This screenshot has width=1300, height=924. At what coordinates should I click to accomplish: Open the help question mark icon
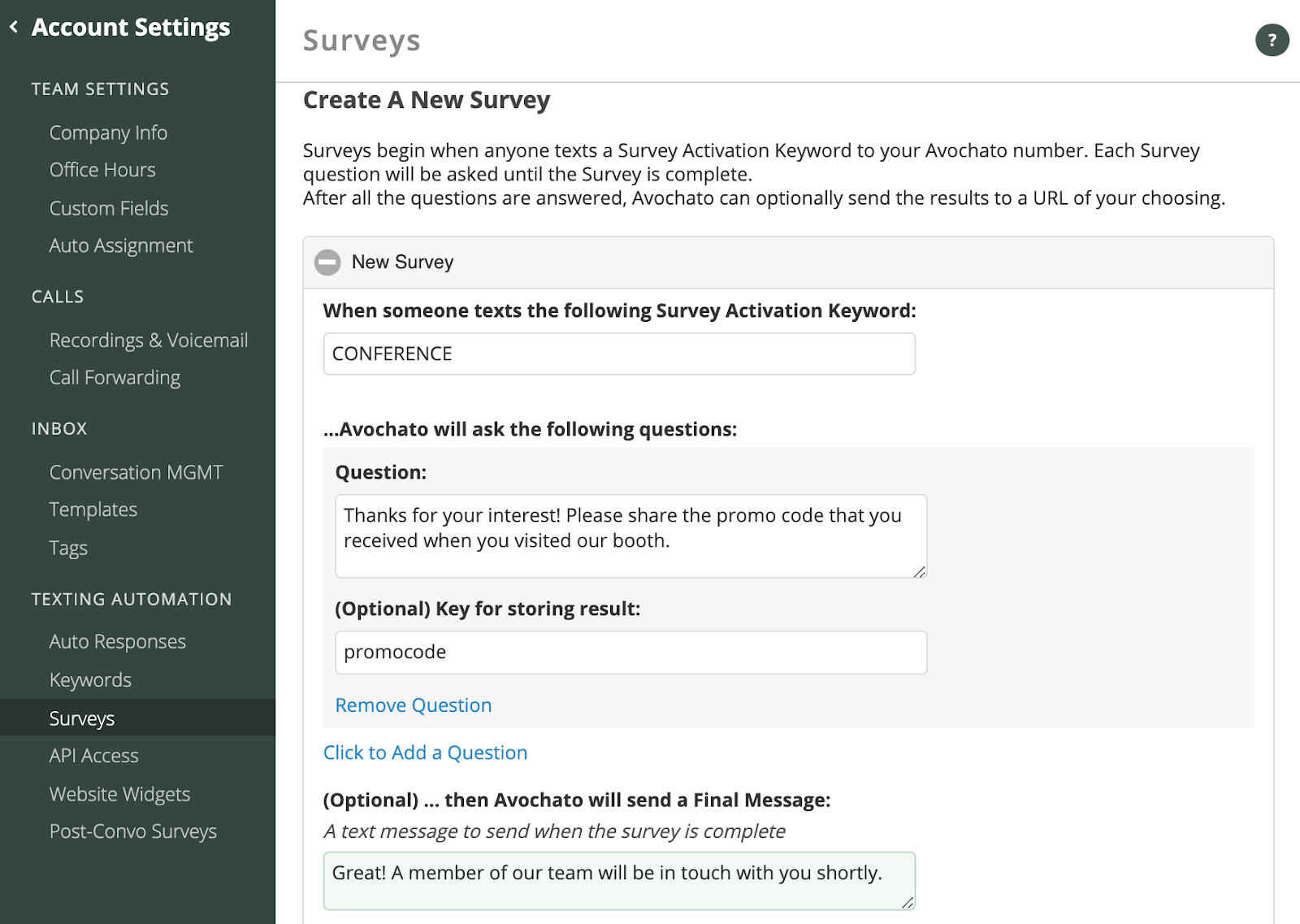pos(1272,40)
